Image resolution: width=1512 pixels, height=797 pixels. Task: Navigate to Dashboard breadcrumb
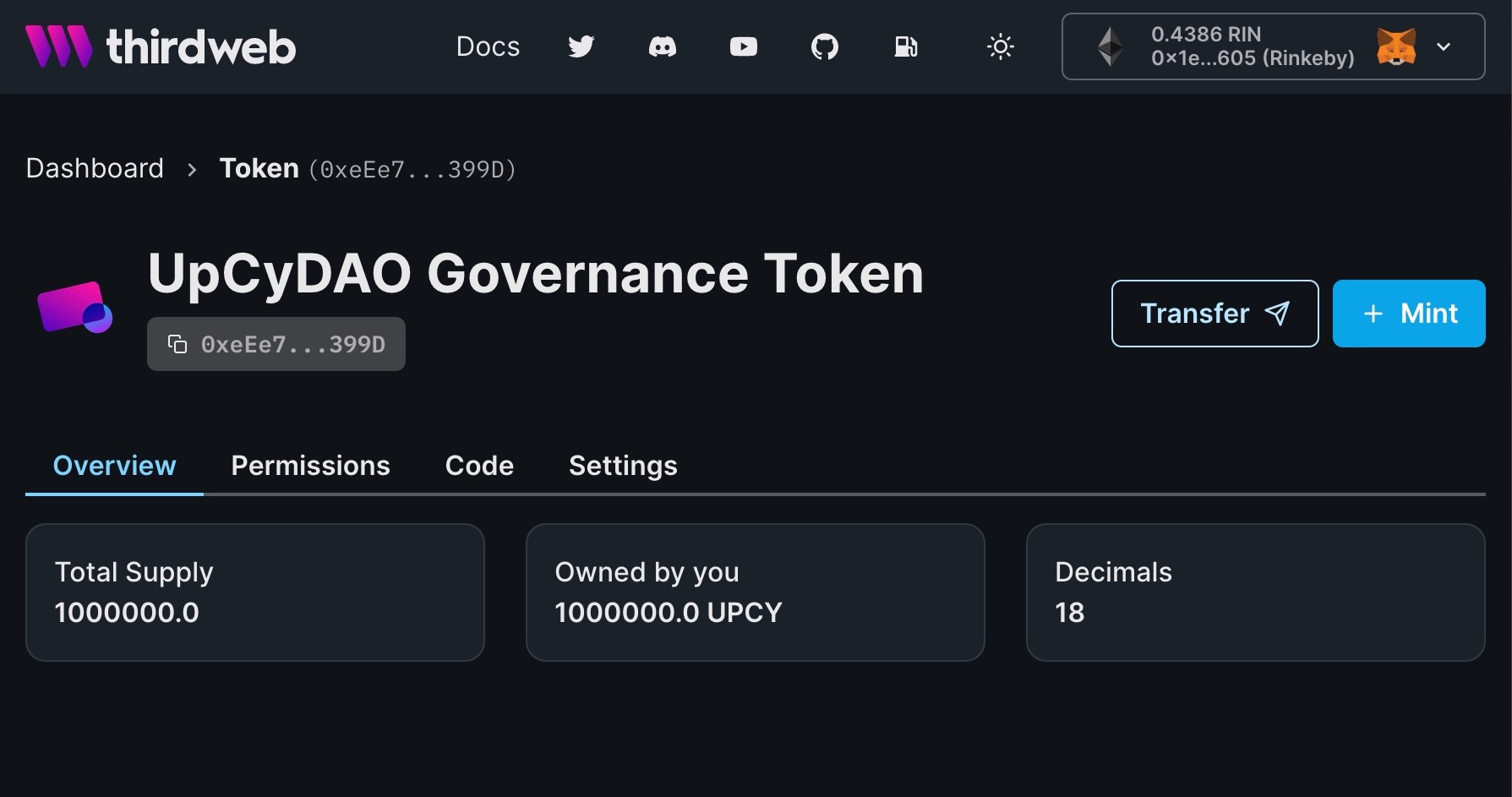(x=95, y=168)
